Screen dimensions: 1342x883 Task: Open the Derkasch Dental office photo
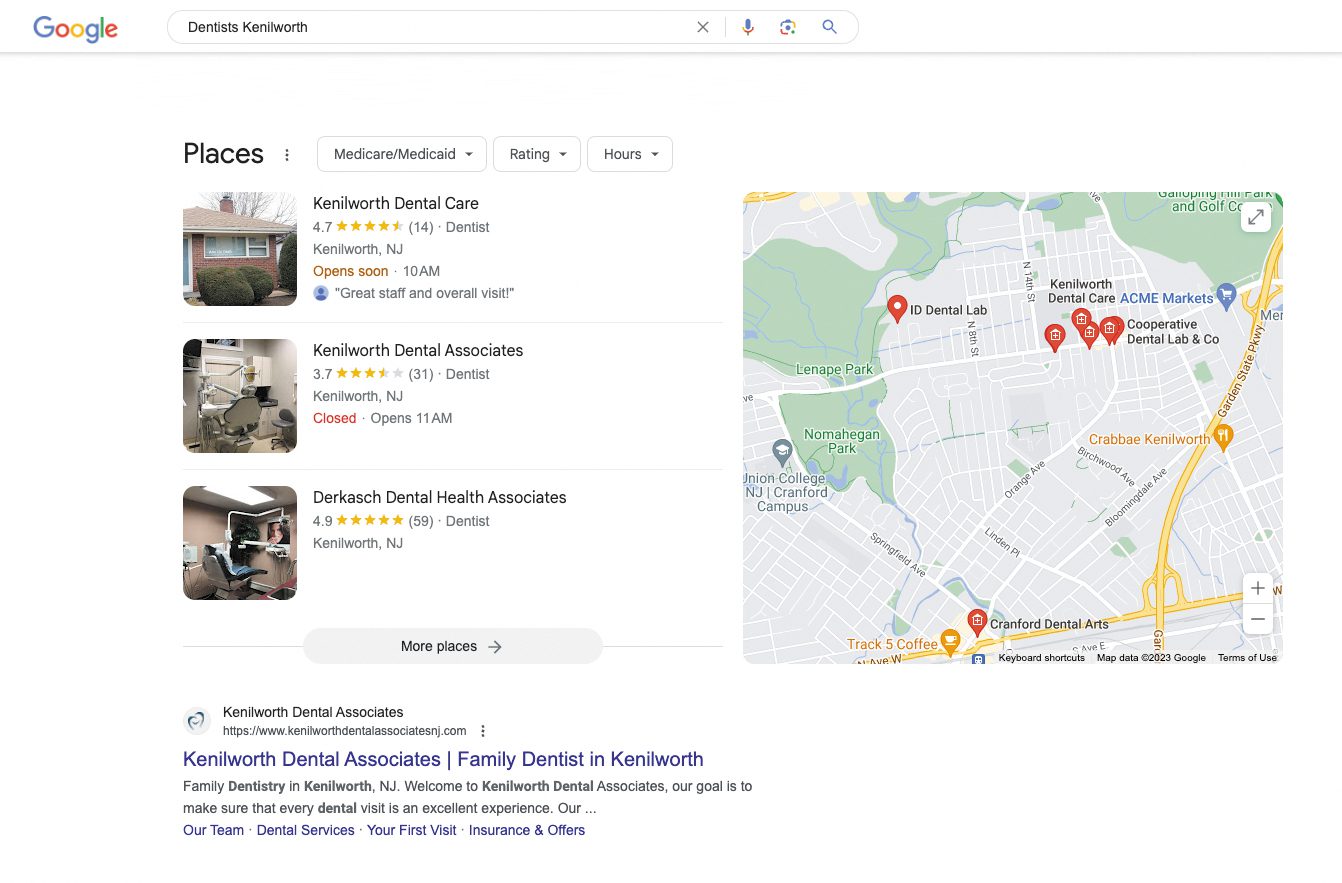click(x=240, y=543)
